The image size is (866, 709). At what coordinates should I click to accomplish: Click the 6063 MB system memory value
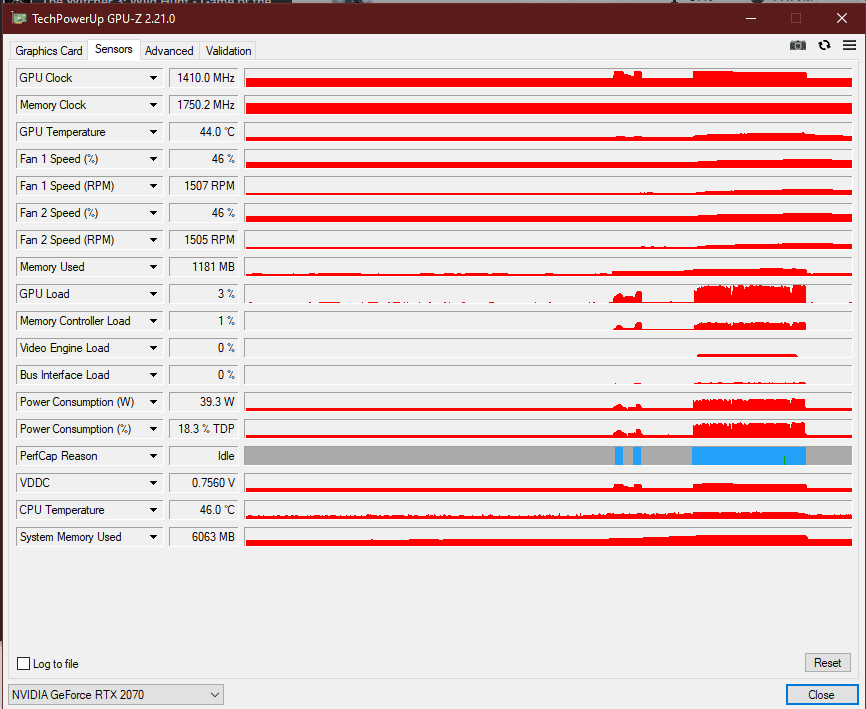pyautogui.click(x=204, y=537)
